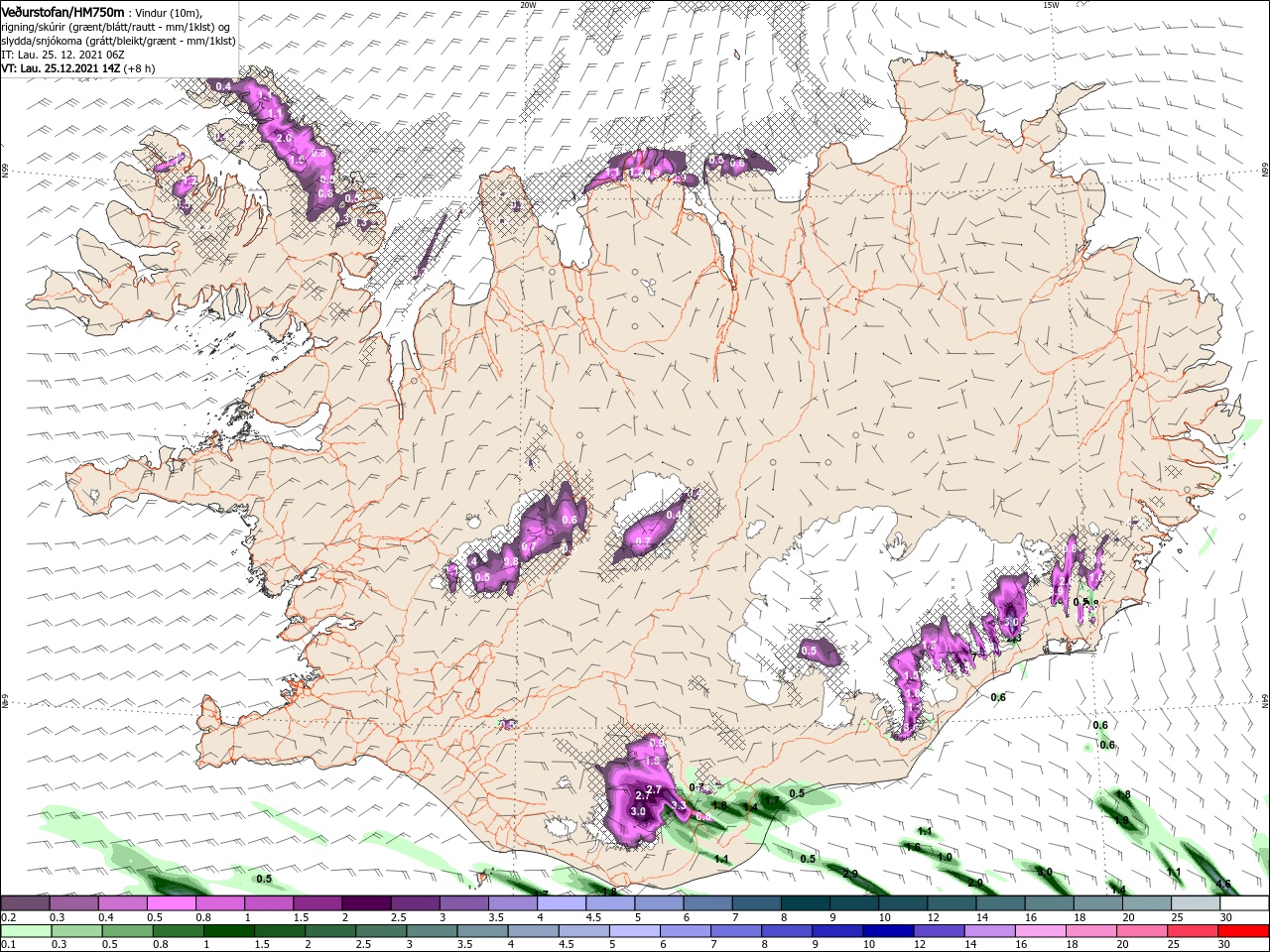Pick the rain legend swatch starting at 3
This screenshot has width=1270, height=952.
point(432,931)
